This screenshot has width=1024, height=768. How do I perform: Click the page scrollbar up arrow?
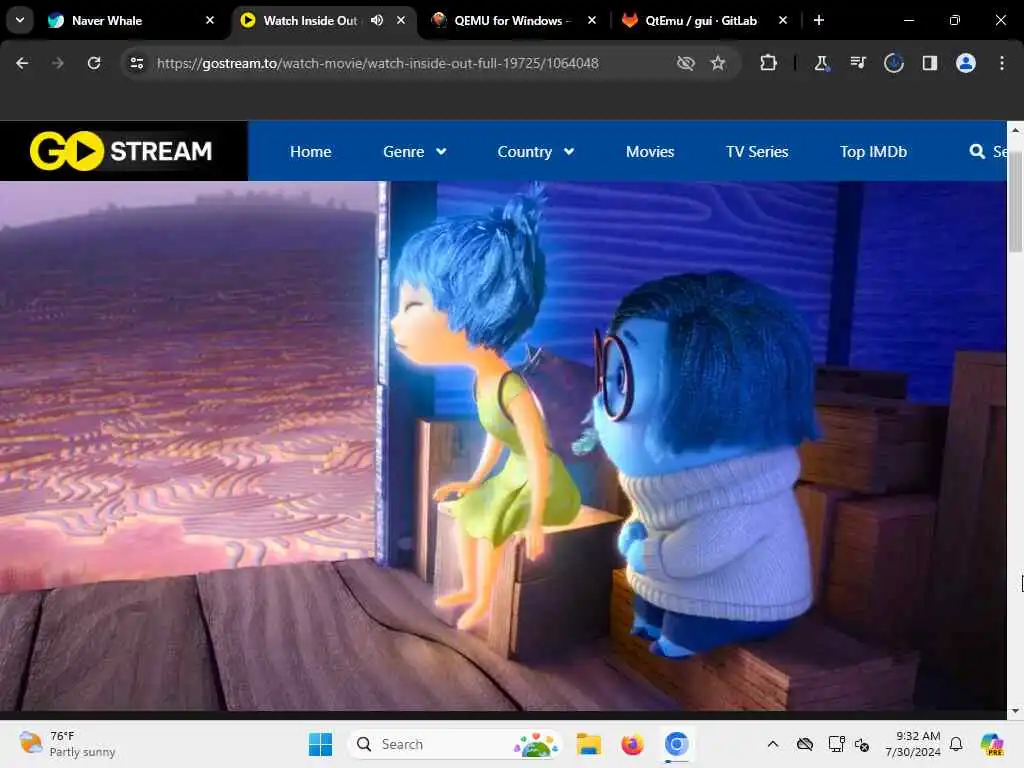[1015, 130]
